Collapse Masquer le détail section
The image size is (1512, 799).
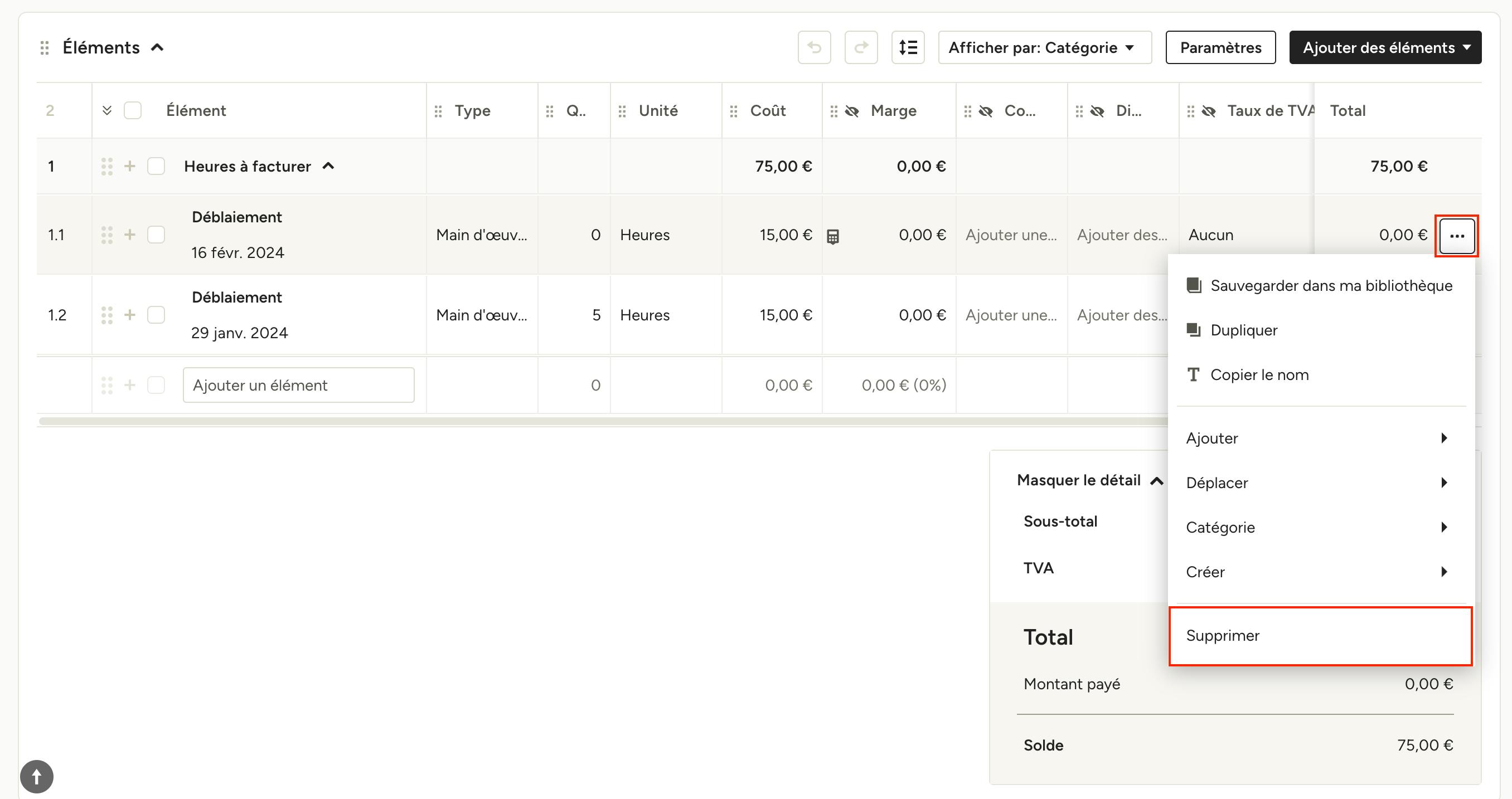tap(1089, 480)
